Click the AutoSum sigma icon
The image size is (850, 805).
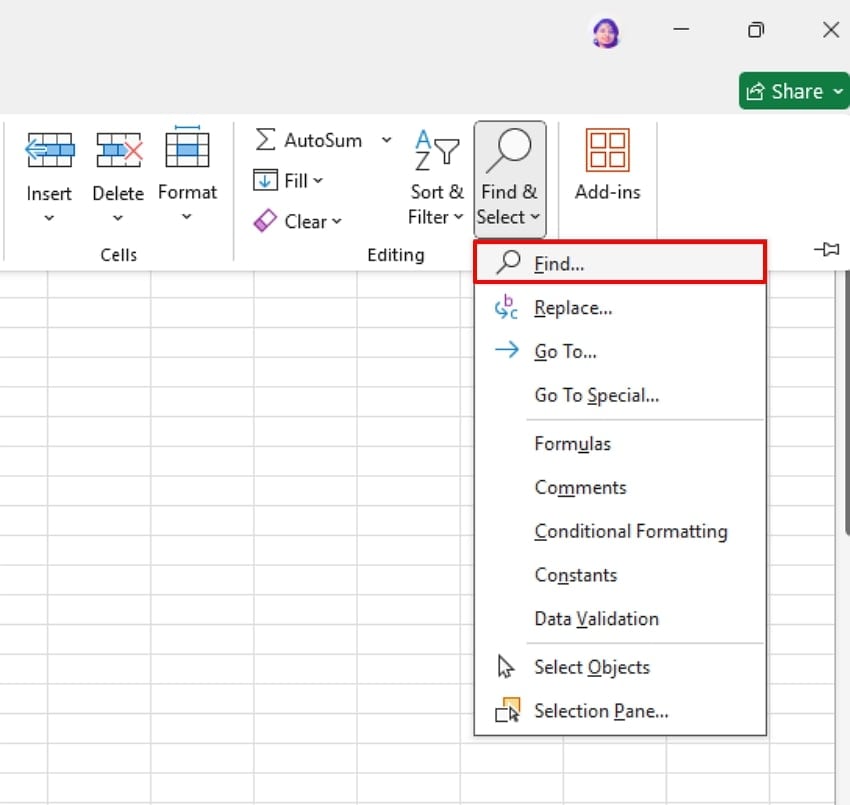pos(265,140)
